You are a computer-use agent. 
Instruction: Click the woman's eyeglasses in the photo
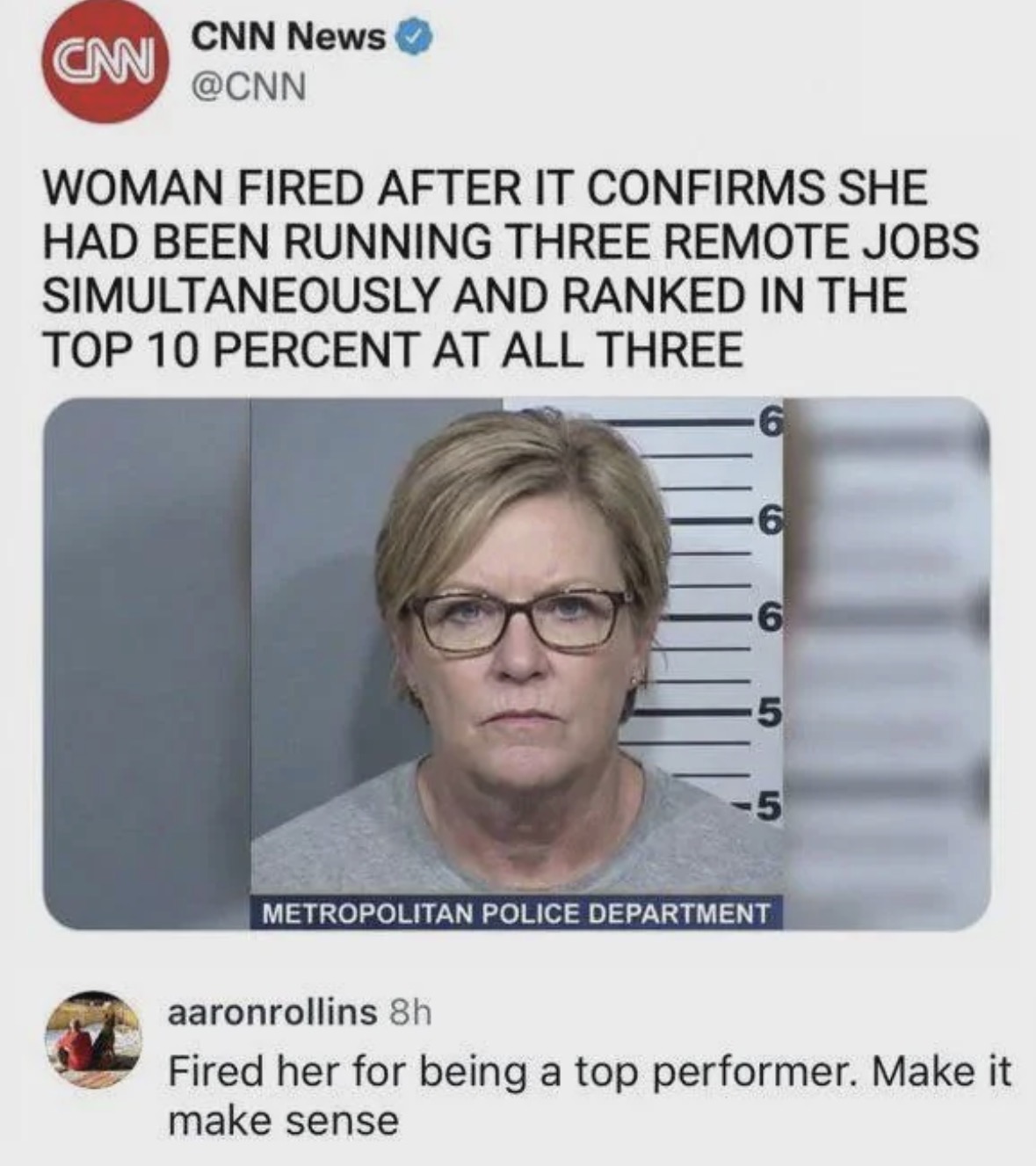coord(521,619)
